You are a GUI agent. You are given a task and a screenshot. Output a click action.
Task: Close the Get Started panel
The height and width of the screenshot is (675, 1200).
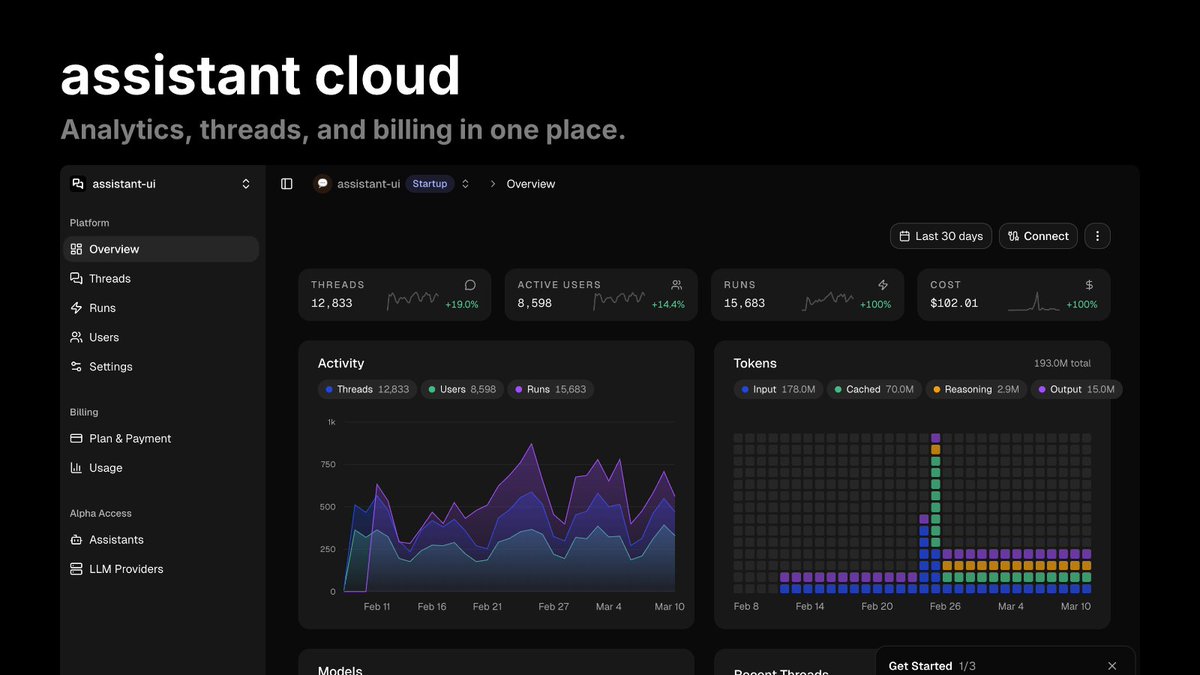point(1112,666)
